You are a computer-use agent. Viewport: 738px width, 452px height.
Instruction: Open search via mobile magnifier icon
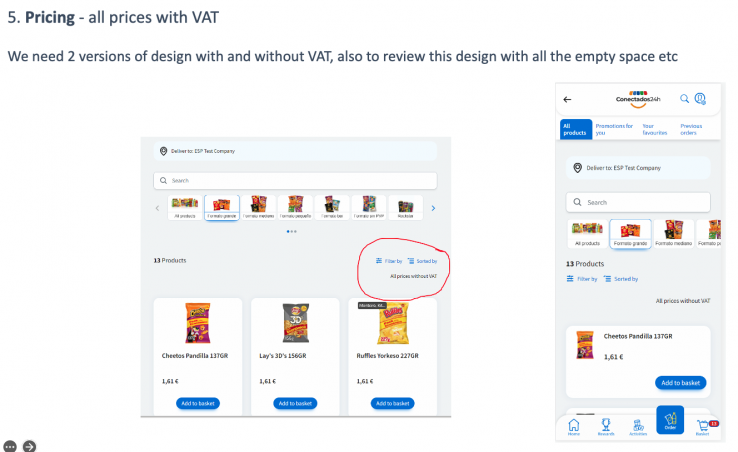[x=684, y=98]
